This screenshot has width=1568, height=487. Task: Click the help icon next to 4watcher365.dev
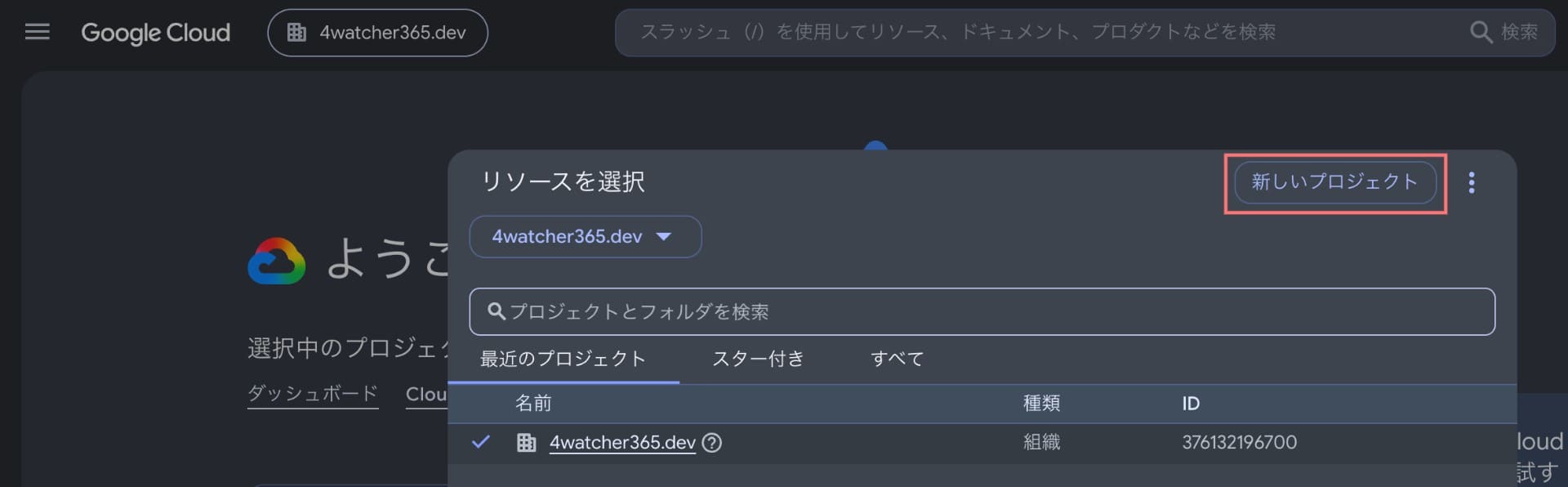(x=712, y=443)
